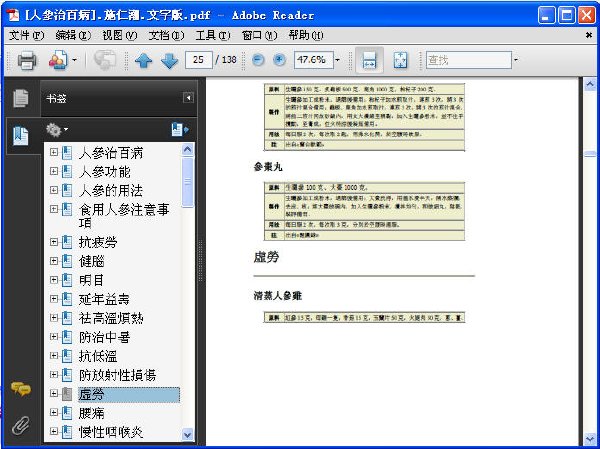Select the highlighted 虚劳 bookmark
600x449 pixels.
129,395
